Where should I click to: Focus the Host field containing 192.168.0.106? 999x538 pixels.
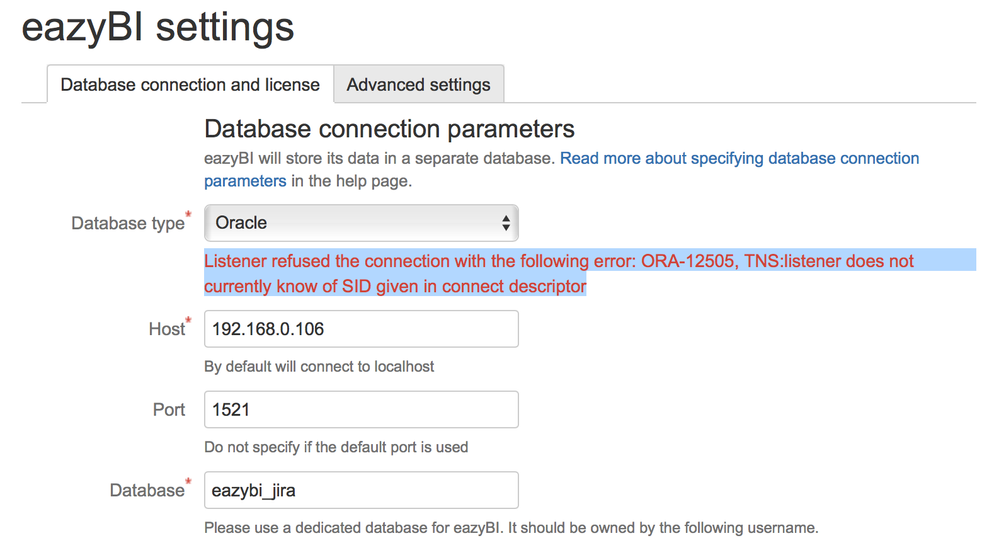click(x=361, y=329)
